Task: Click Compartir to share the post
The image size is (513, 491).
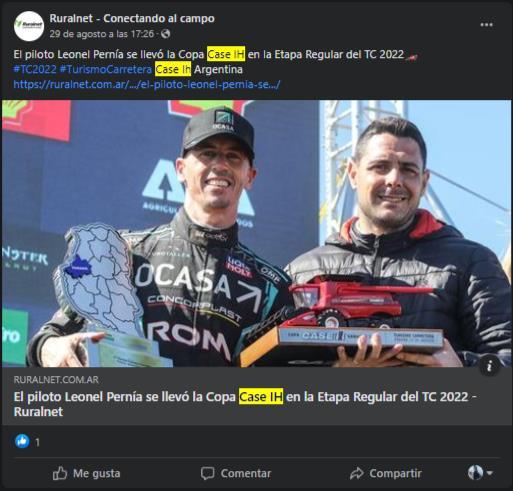Action: click(x=386, y=473)
